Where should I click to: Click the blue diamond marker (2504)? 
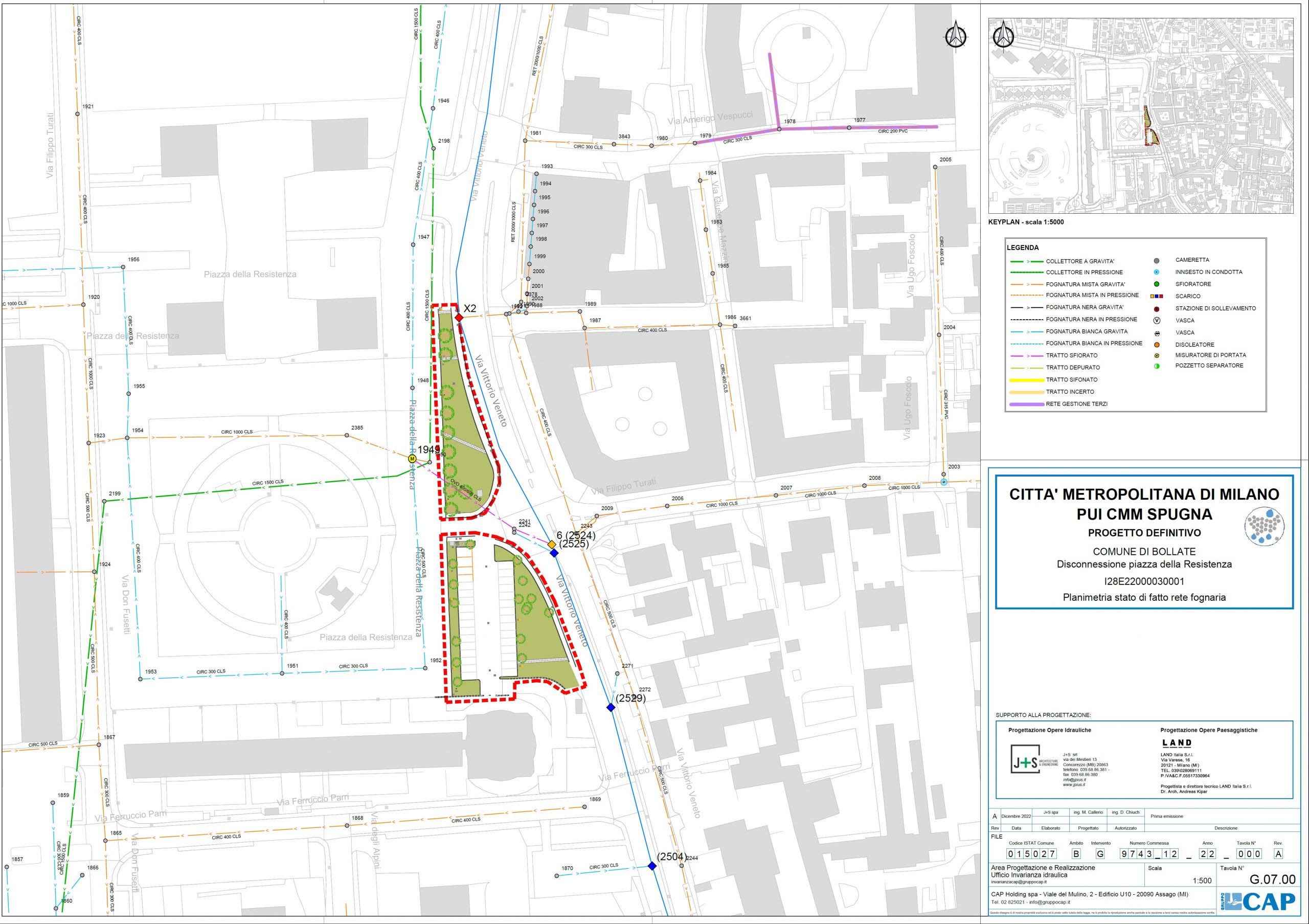(x=652, y=866)
